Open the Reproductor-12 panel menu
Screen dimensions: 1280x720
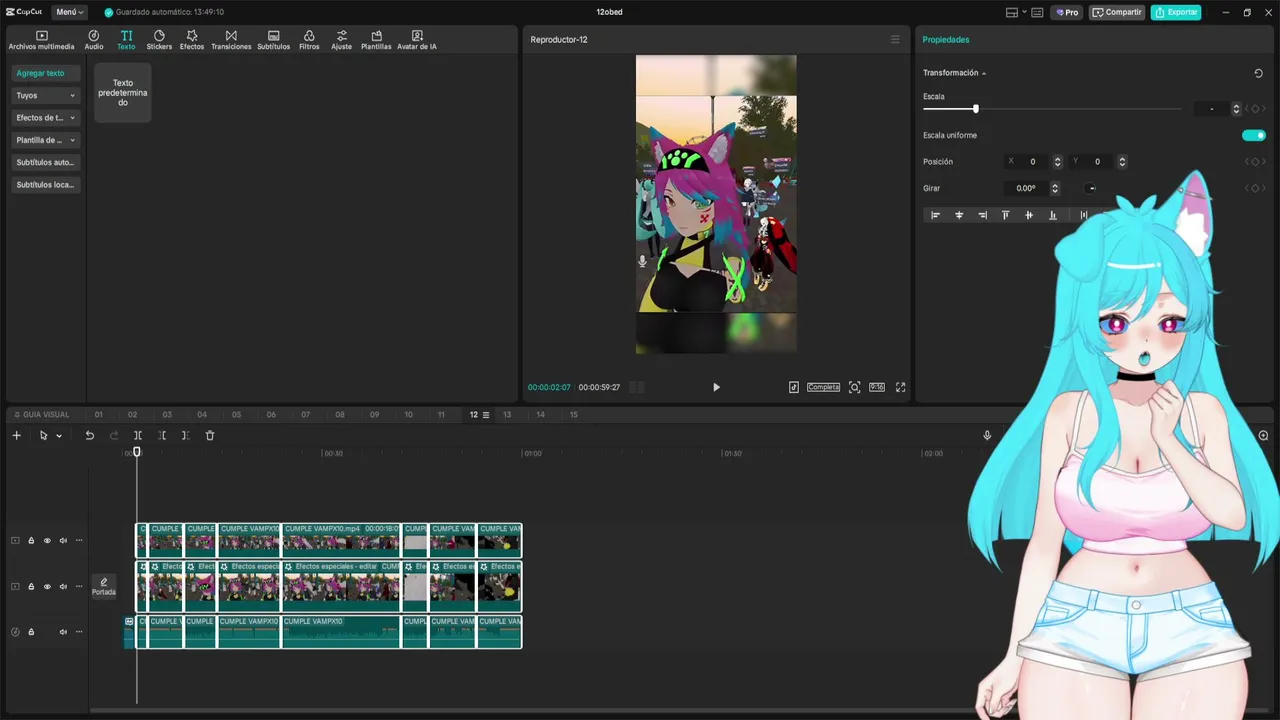(x=895, y=40)
